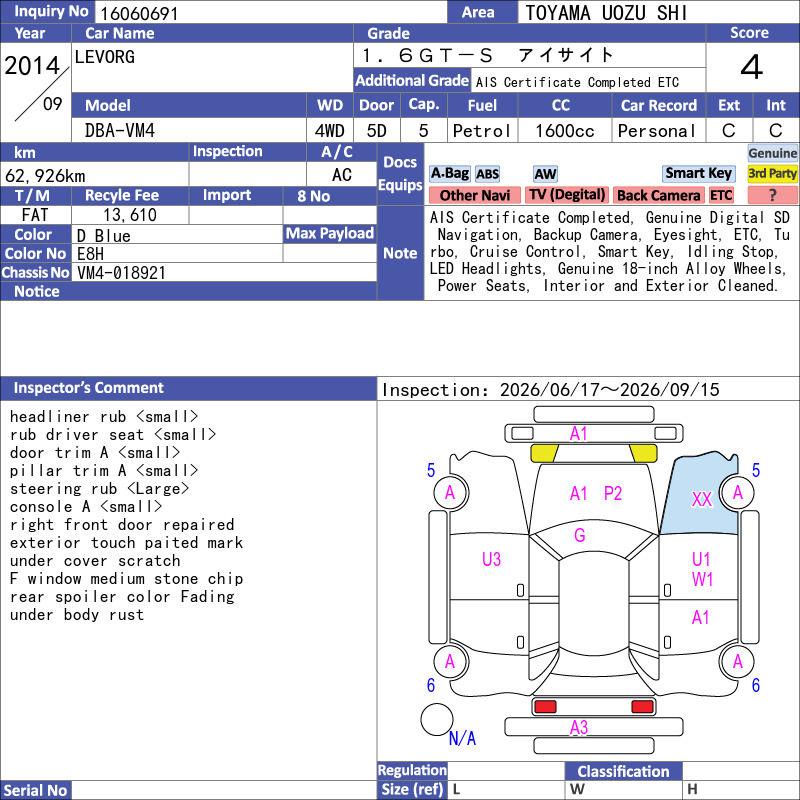Click the Back Camera badge

point(658,195)
